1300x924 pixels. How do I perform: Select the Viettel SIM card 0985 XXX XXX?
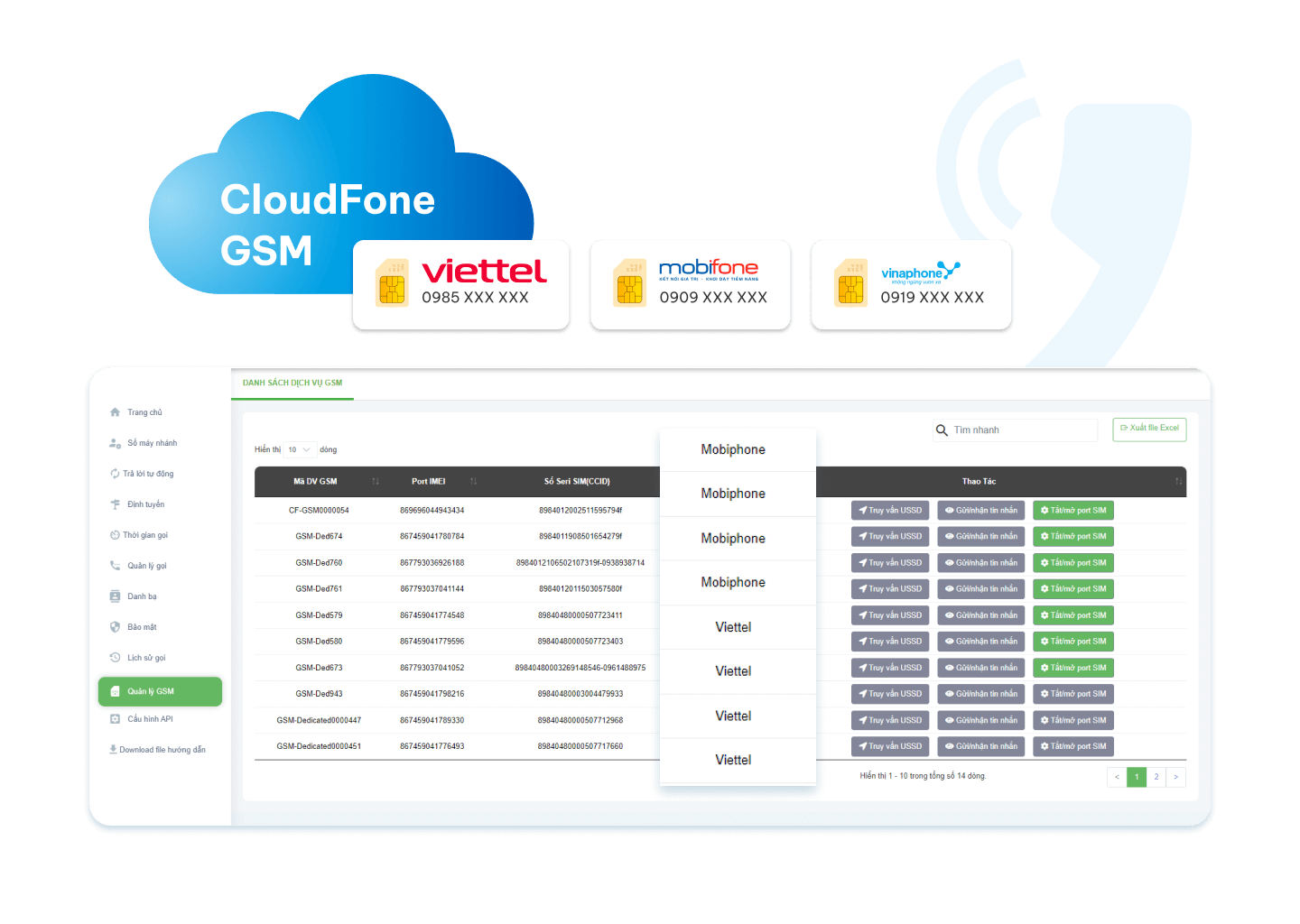[461, 284]
